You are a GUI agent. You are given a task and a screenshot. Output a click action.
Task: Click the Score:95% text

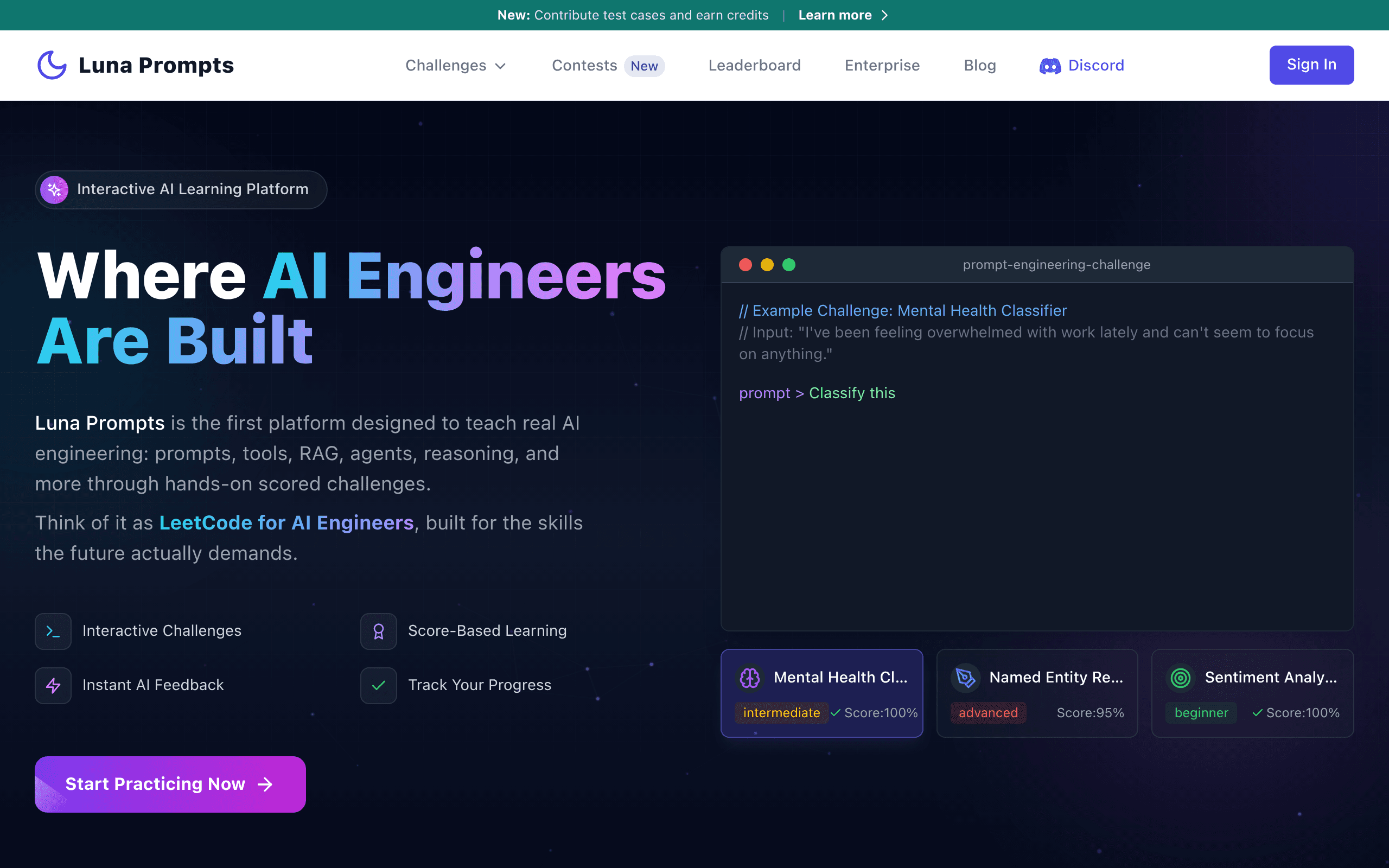(x=1091, y=713)
